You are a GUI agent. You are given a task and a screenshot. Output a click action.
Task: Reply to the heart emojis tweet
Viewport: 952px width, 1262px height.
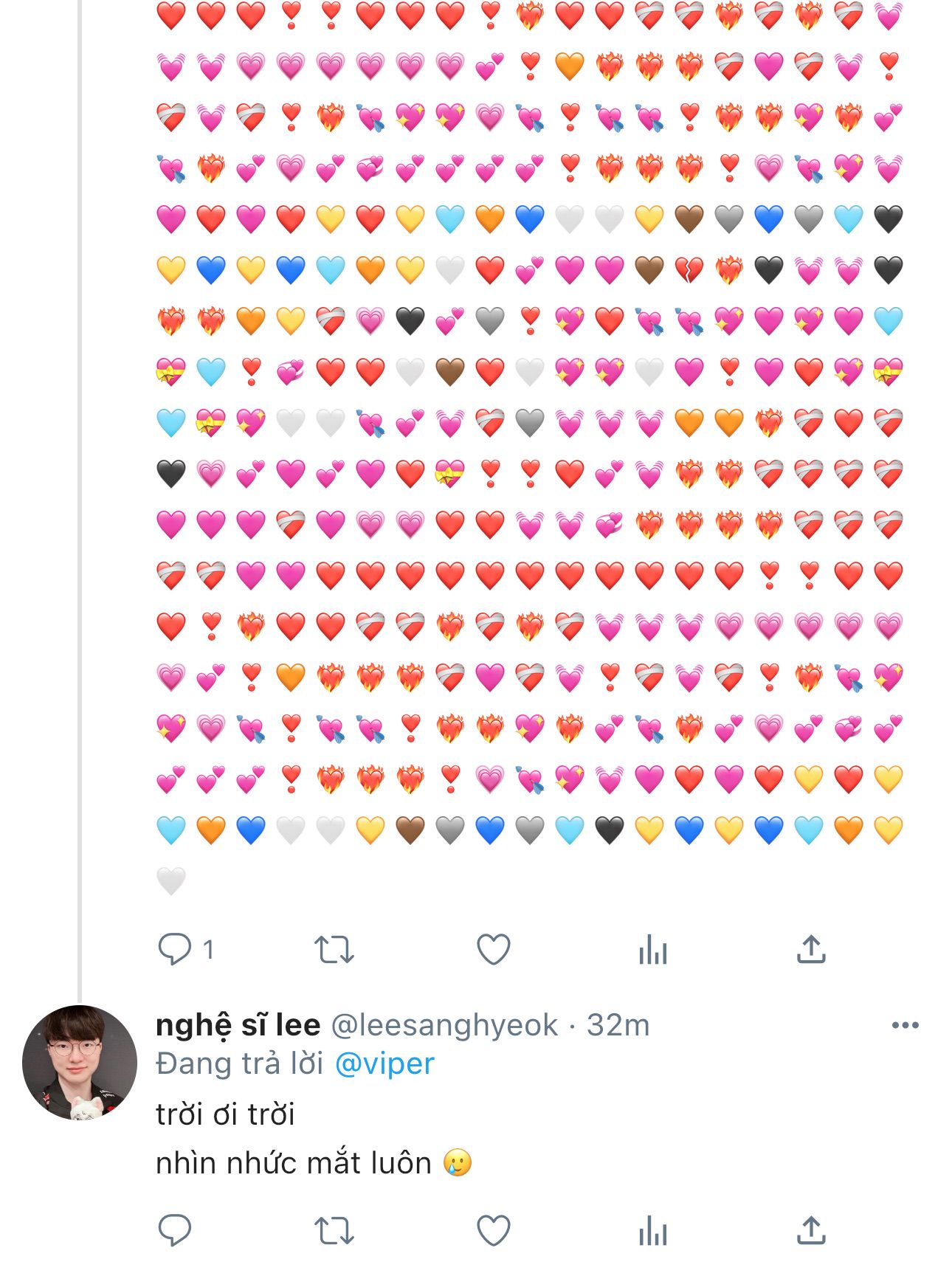click(175, 949)
